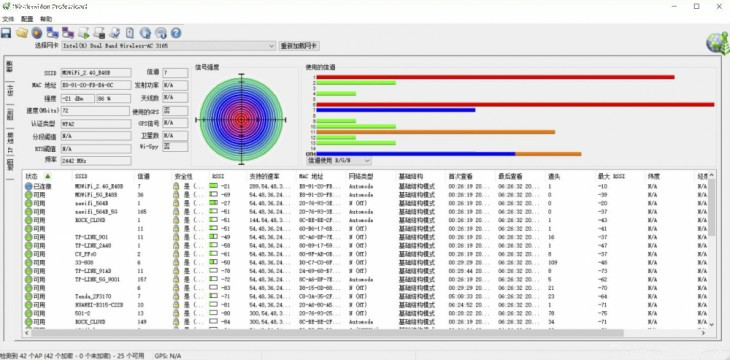Click the yellow open-folder toolbar icon
730x360 pixels.
tap(21, 33)
